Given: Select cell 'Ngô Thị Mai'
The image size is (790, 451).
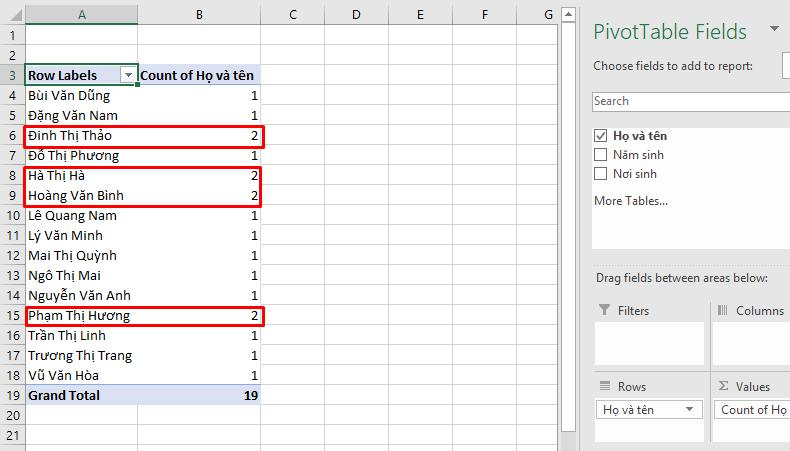Looking at the screenshot, I should (x=82, y=275).
